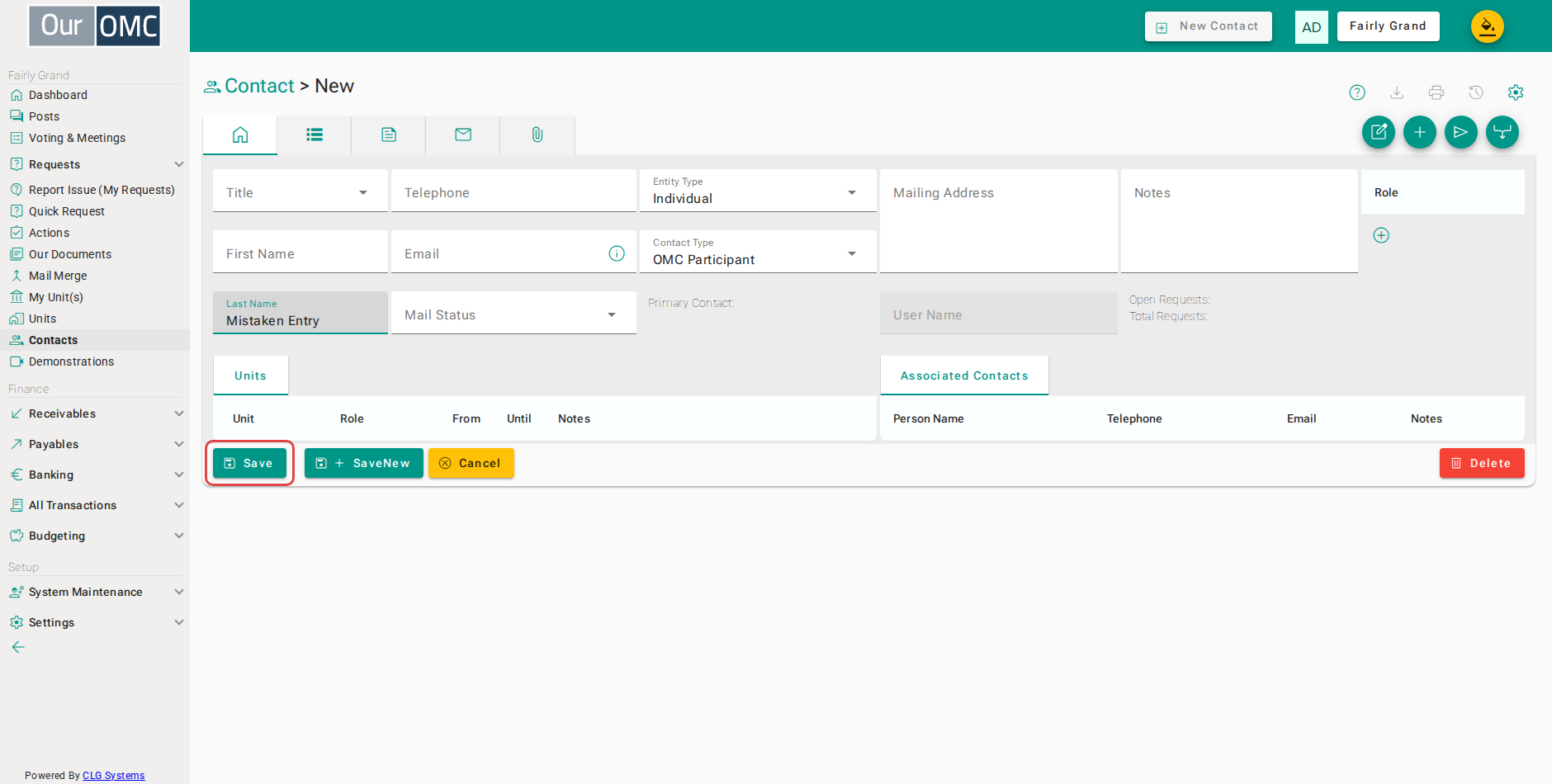Open the history clock icon

[x=1476, y=92]
